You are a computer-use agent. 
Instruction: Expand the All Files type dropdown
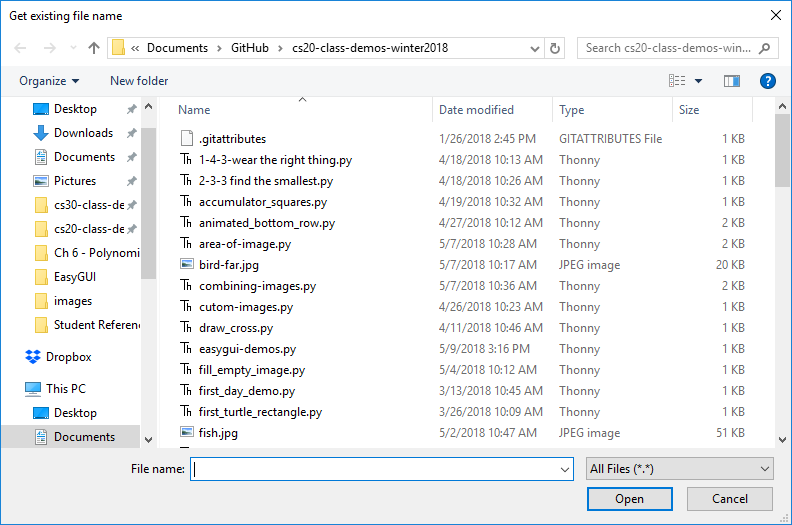coord(679,469)
